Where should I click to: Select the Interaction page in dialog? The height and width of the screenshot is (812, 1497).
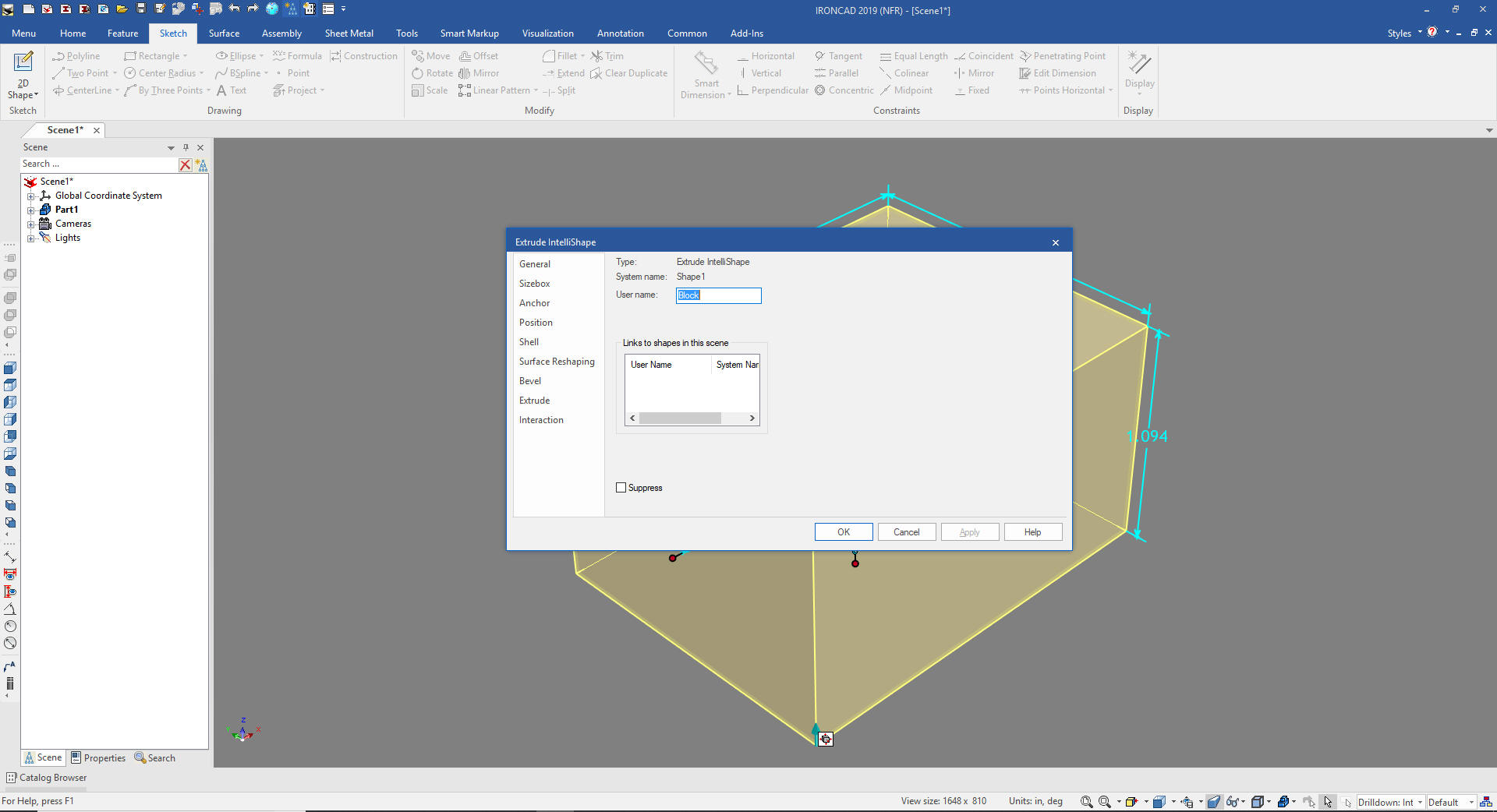541,420
